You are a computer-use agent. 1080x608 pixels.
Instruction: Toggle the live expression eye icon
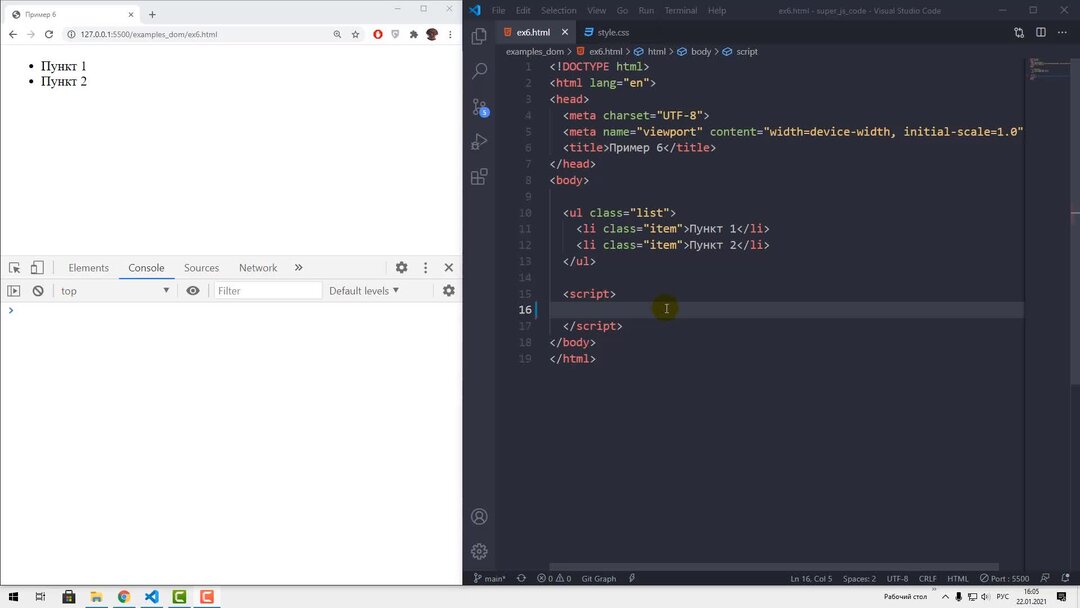point(193,291)
